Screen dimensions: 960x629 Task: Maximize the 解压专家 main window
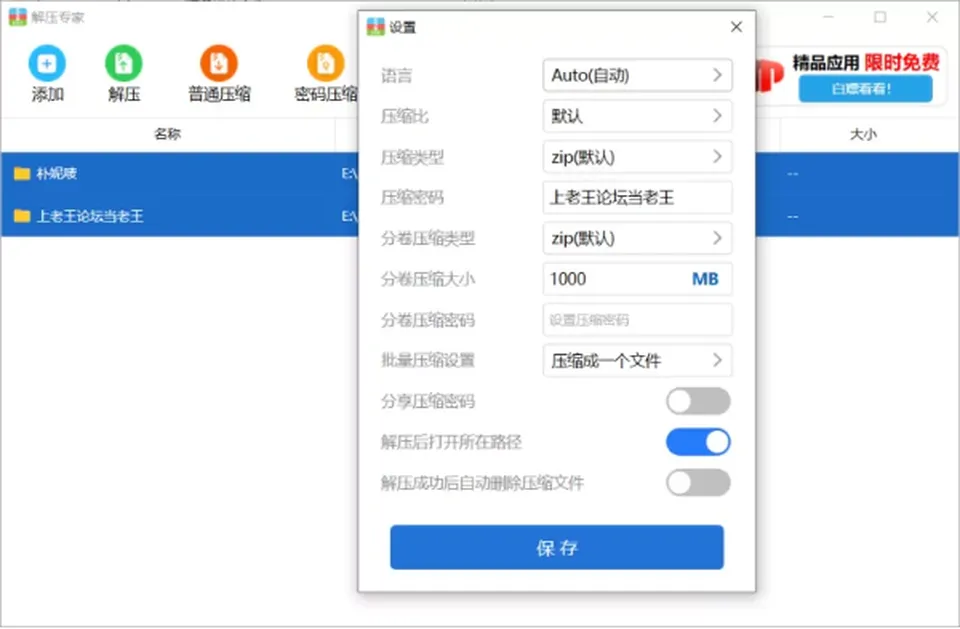coord(880,17)
